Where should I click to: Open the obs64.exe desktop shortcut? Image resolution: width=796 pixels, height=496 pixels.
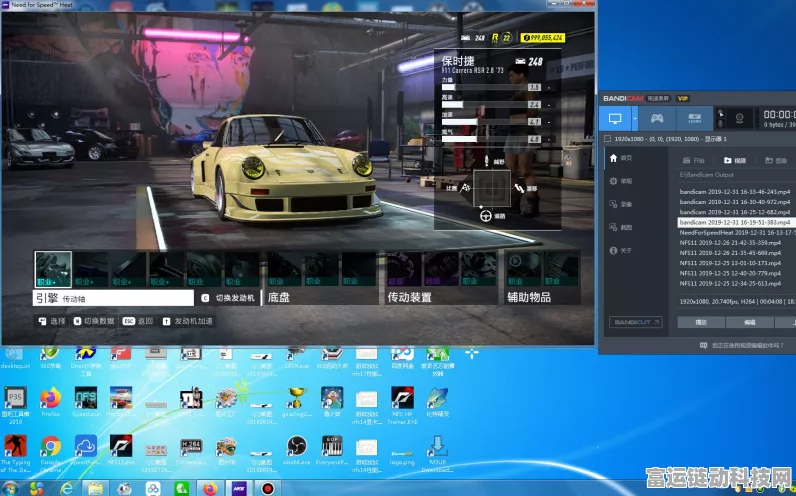[x=296, y=450]
